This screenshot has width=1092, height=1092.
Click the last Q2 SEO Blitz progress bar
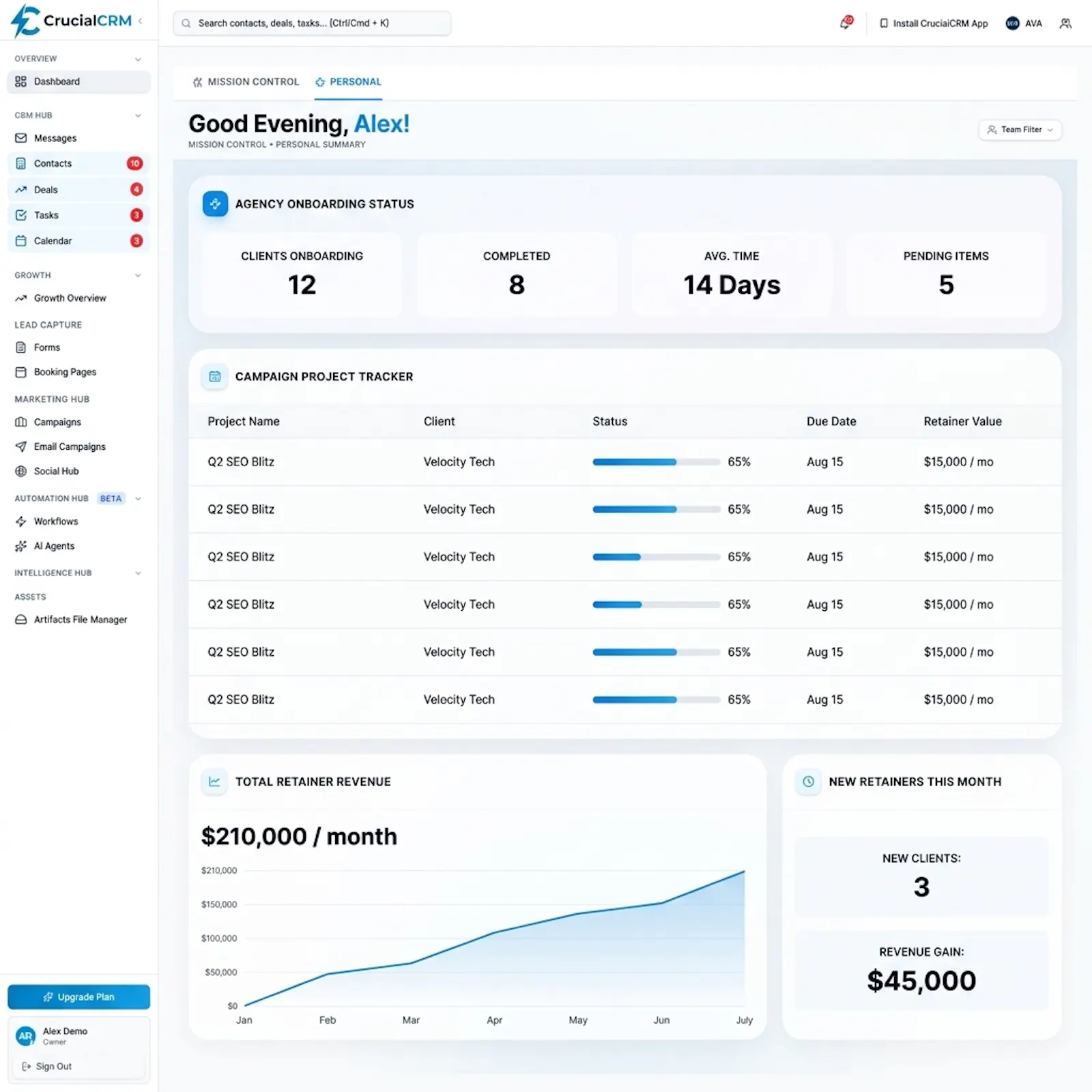[x=656, y=700]
